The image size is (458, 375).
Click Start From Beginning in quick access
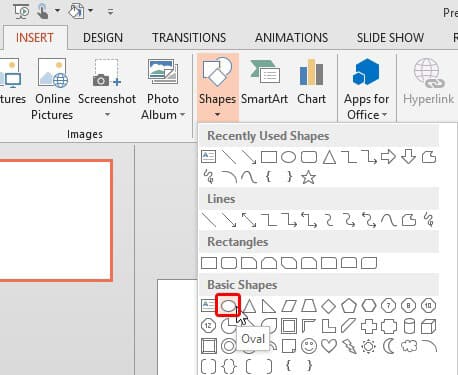point(22,12)
